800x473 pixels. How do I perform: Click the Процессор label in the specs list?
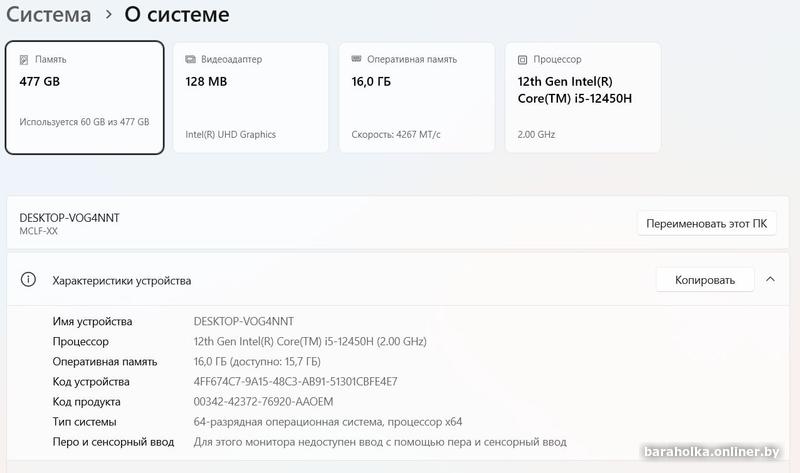tap(81, 341)
